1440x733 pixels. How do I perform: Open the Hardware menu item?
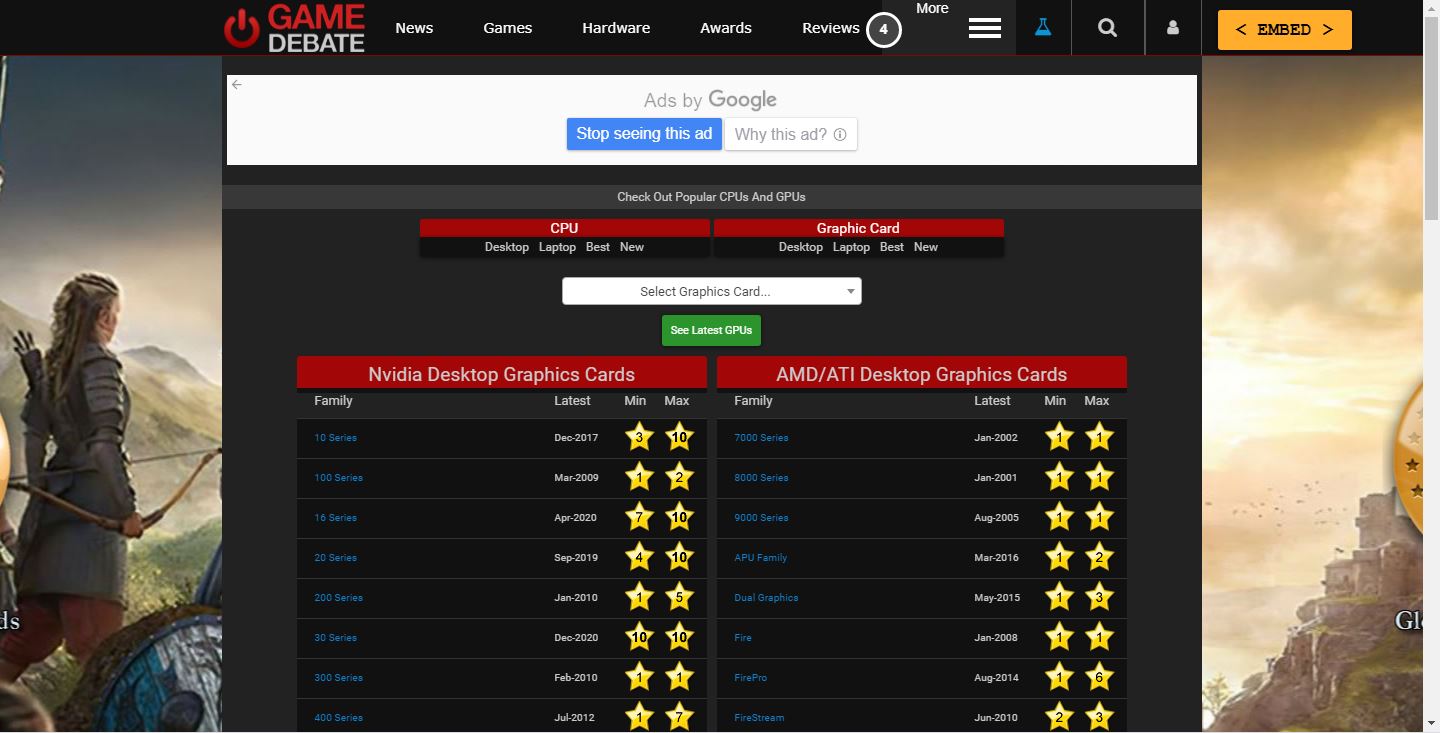[x=616, y=28]
